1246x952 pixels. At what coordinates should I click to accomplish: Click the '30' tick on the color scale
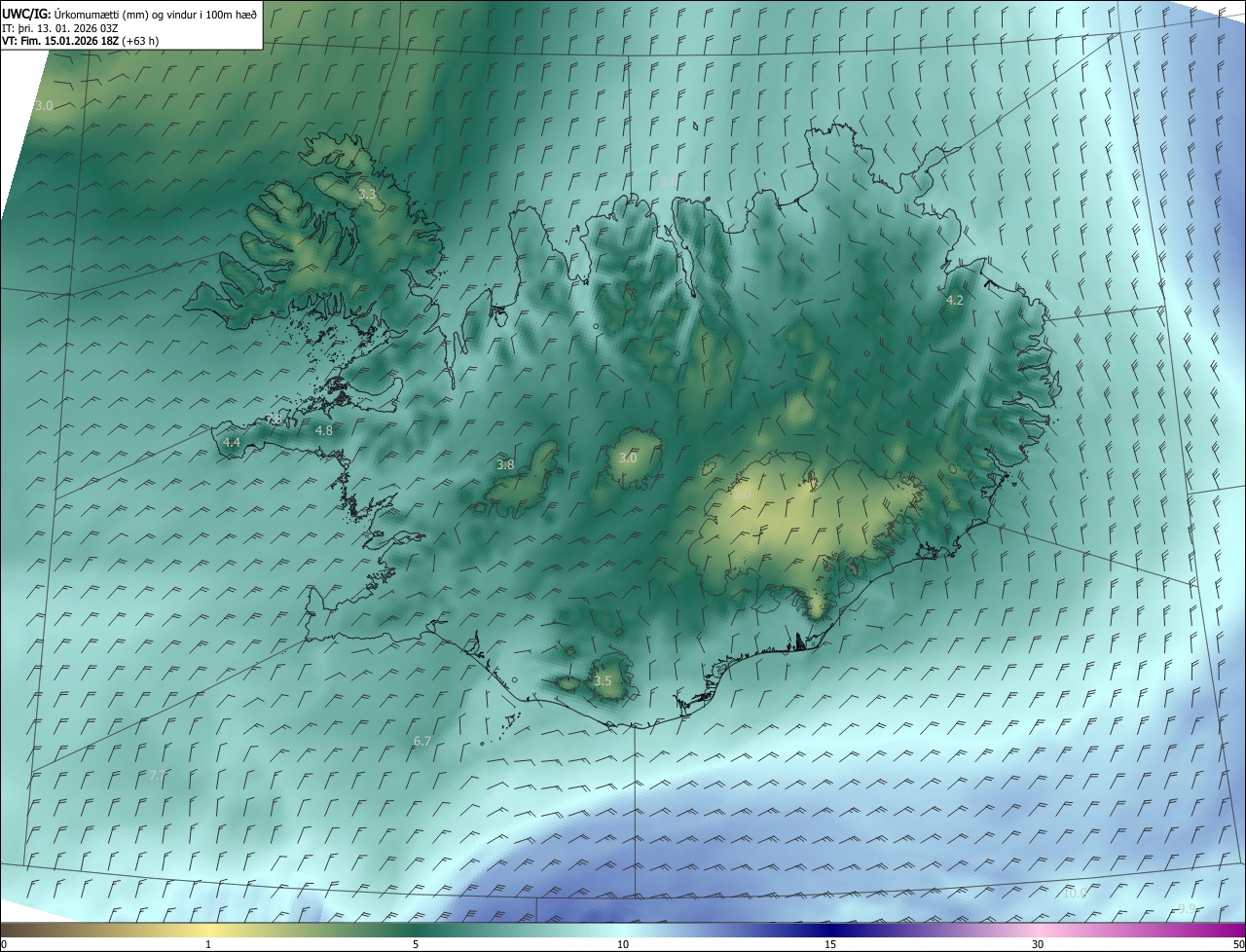point(1038,945)
